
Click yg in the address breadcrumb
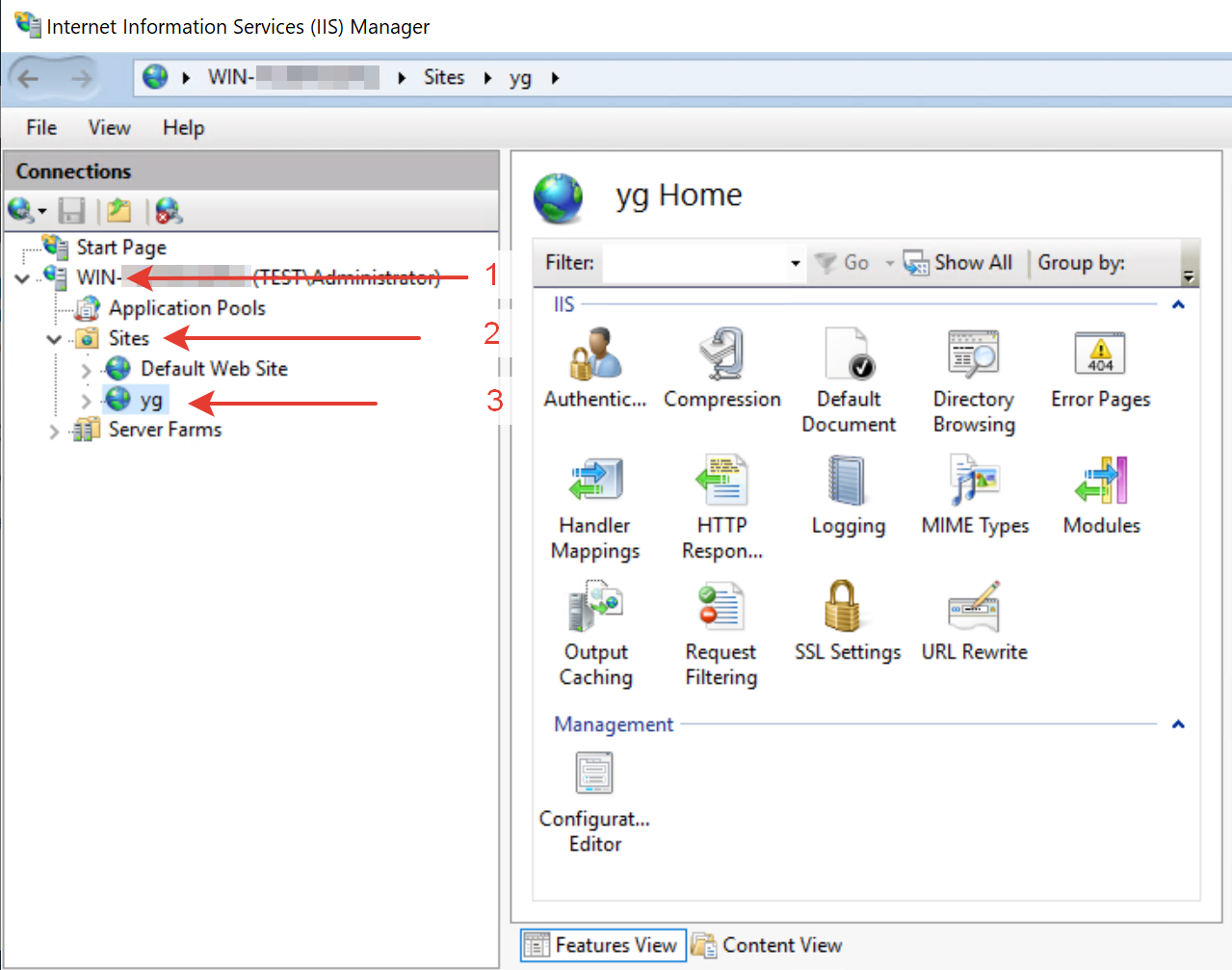pyautogui.click(x=520, y=77)
